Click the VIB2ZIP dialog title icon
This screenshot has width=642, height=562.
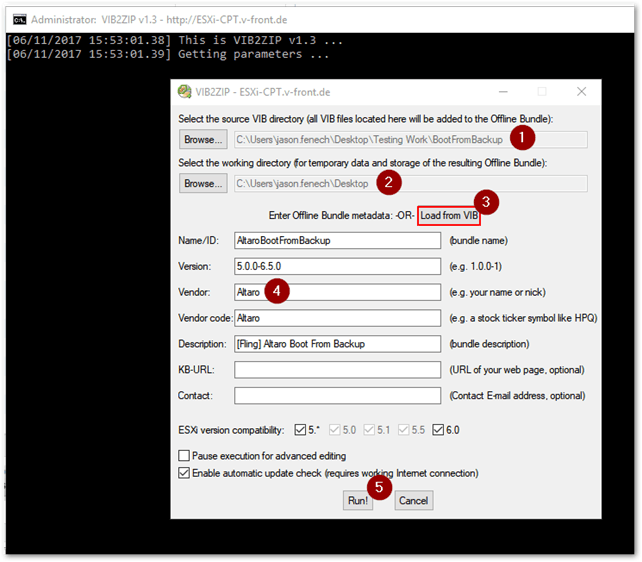(x=184, y=91)
